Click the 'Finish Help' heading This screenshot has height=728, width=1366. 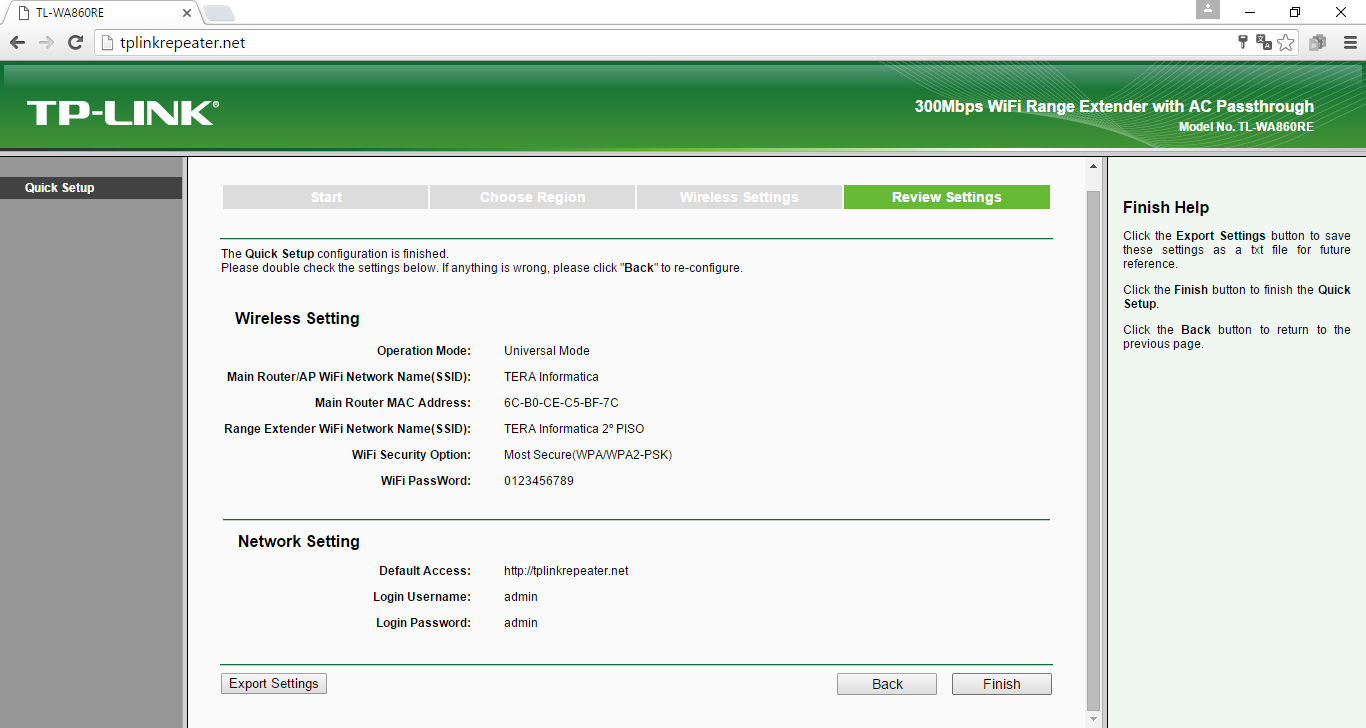[1166, 207]
